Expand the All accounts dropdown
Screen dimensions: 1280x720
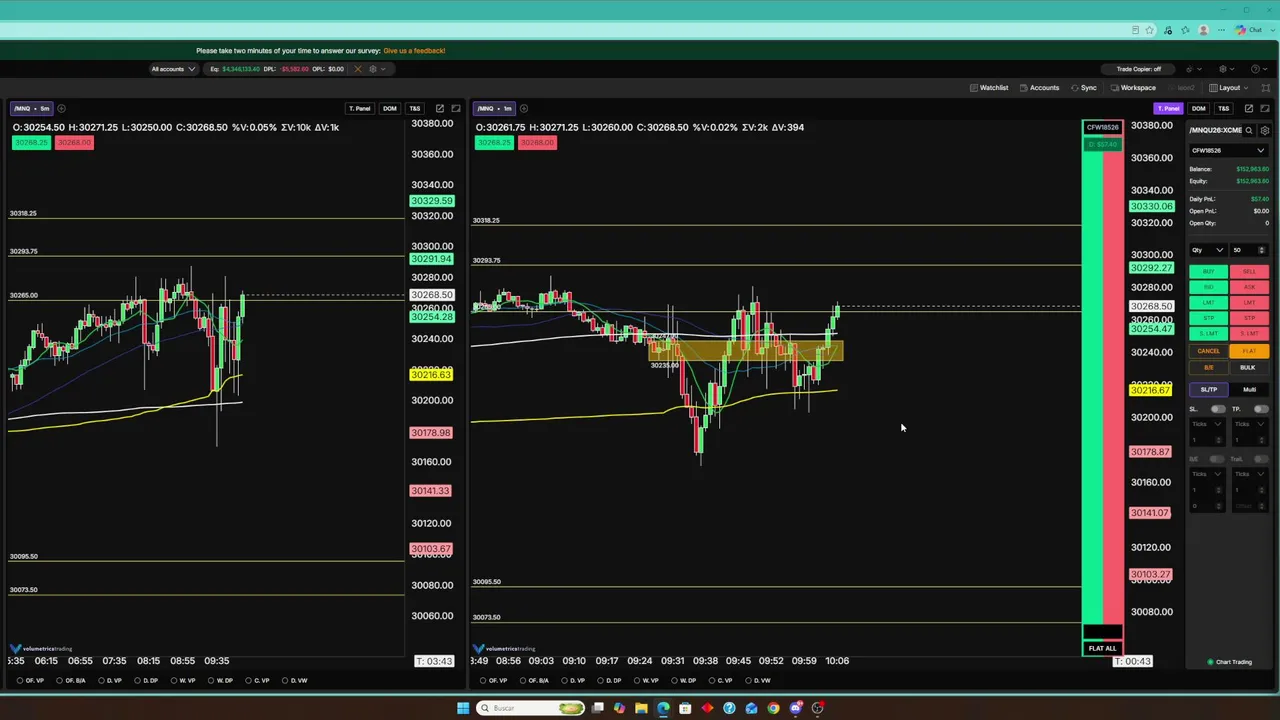click(x=173, y=69)
